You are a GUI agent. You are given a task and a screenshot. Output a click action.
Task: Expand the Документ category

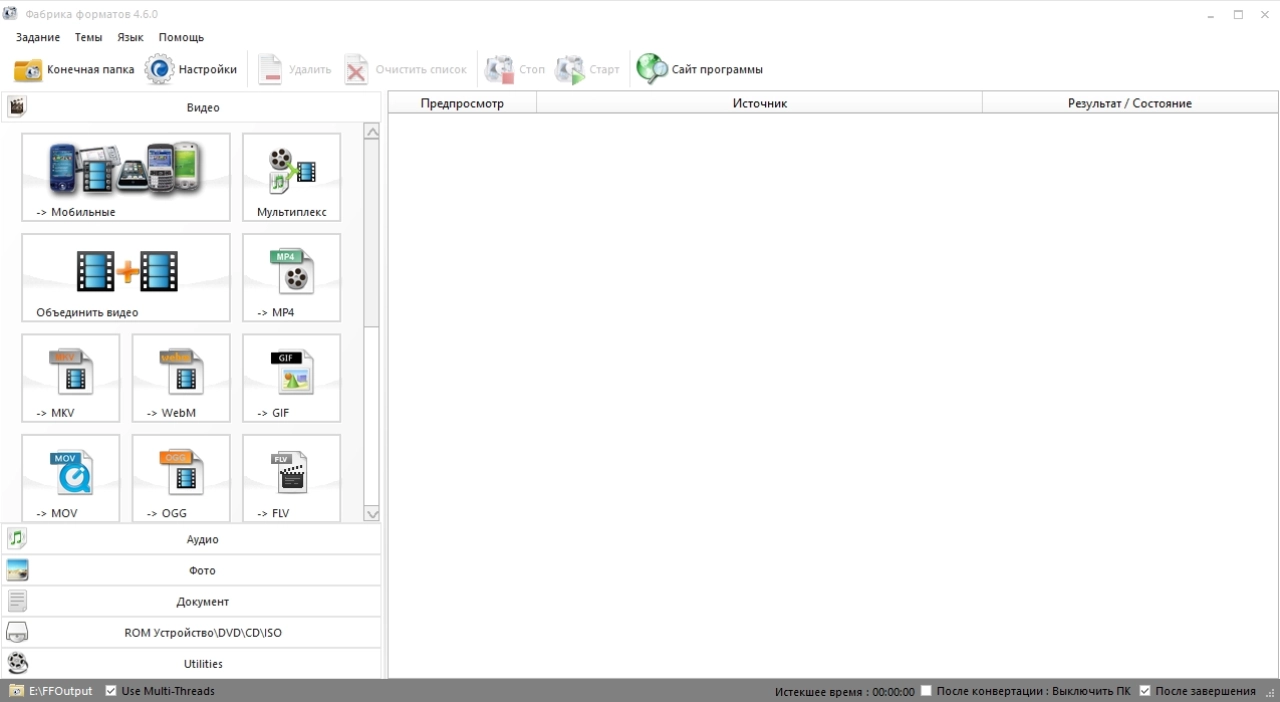coord(191,601)
